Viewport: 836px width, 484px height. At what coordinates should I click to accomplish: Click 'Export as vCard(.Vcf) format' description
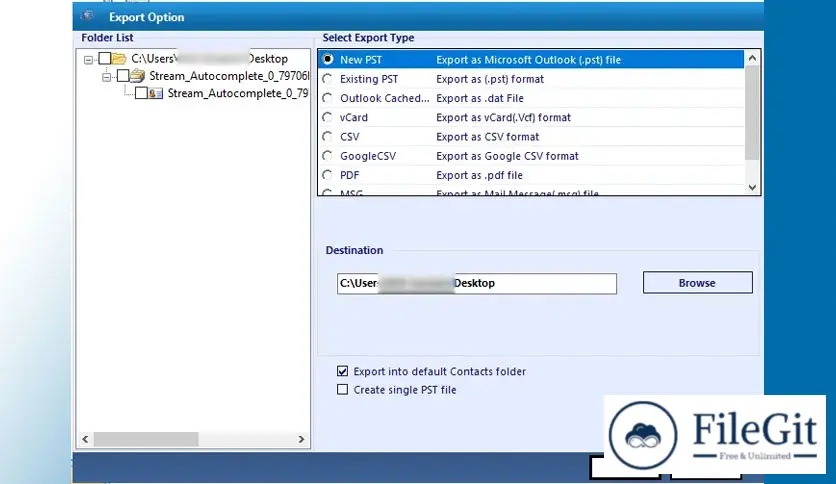click(x=503, y=117)
